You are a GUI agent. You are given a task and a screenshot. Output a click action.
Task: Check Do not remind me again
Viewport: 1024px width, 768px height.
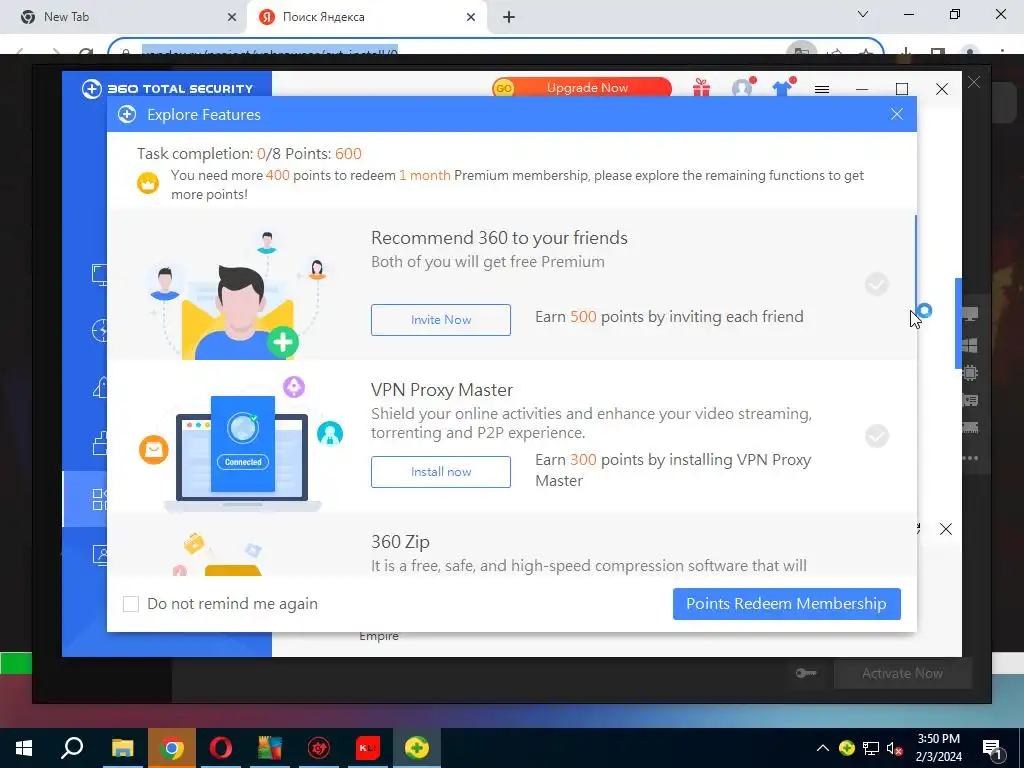tap(131, 603)
